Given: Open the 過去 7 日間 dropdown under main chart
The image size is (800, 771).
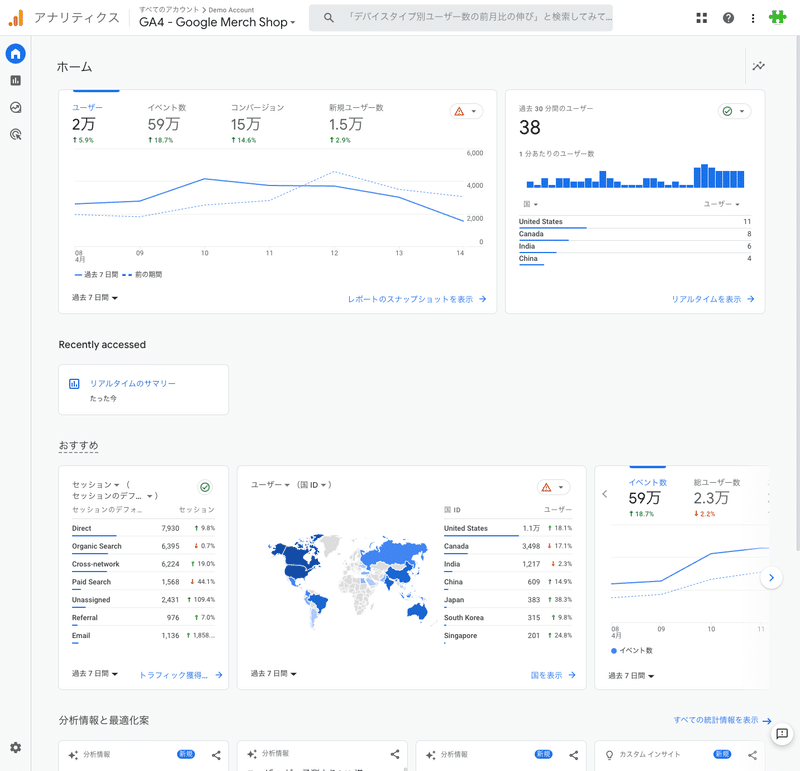Looking at the screenshot, I should pos(95,297).
